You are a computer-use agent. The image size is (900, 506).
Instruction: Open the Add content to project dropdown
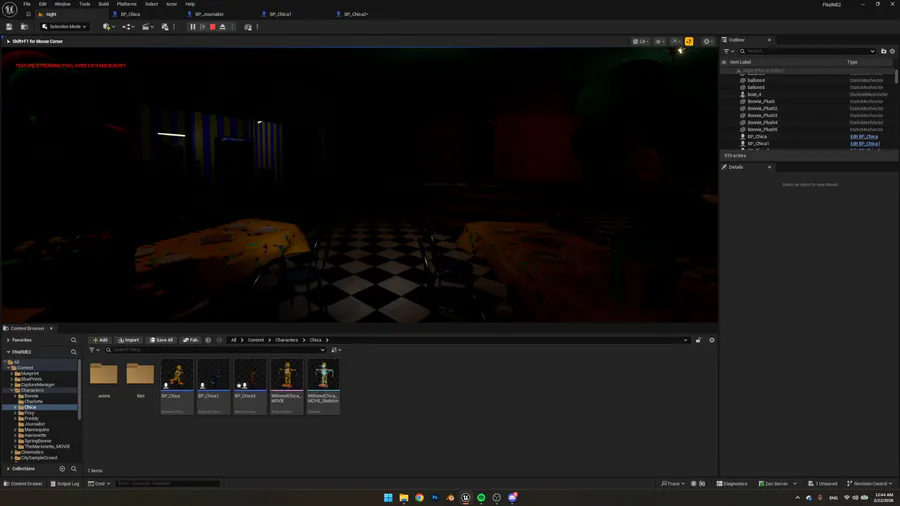[108, 26]
